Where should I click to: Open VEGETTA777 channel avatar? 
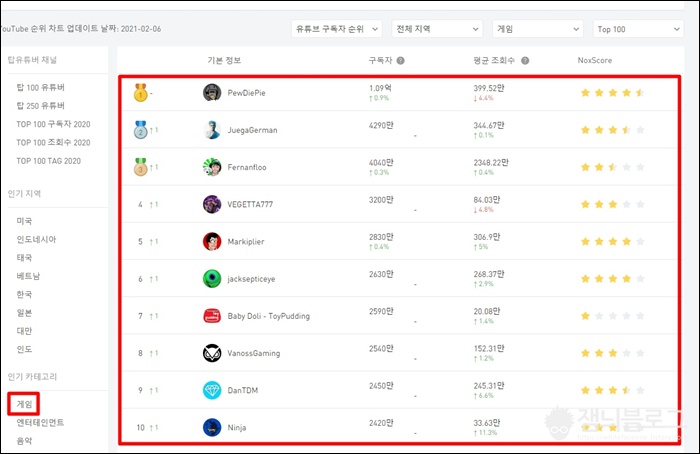click(212, 204)
